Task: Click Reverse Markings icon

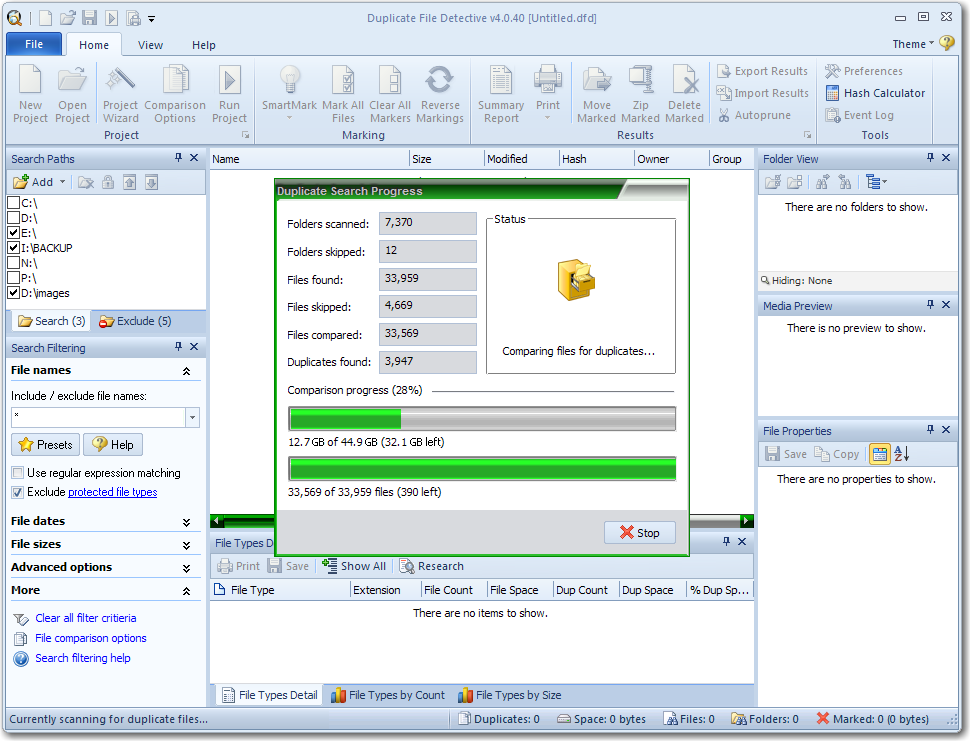Action: 440,94
